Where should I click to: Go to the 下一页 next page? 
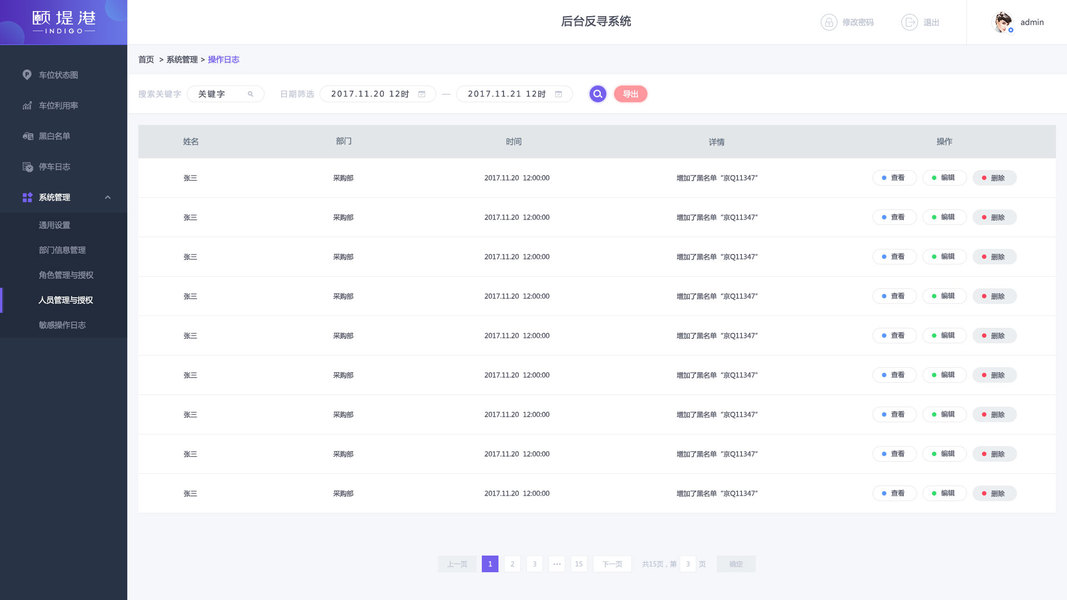[x=612, y=564]
